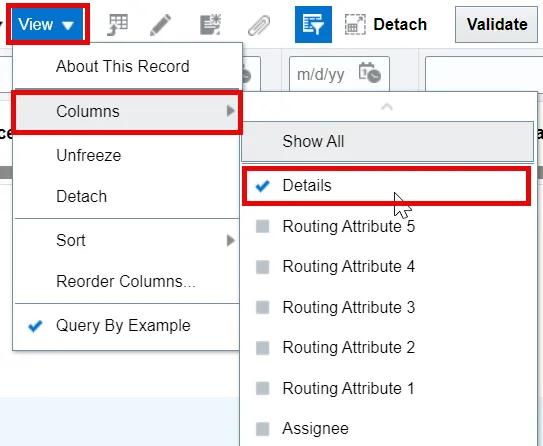This screenshot has width=543, height=446.
Task: Toggle the Query By Example filter icon
Action: point(313,24)
